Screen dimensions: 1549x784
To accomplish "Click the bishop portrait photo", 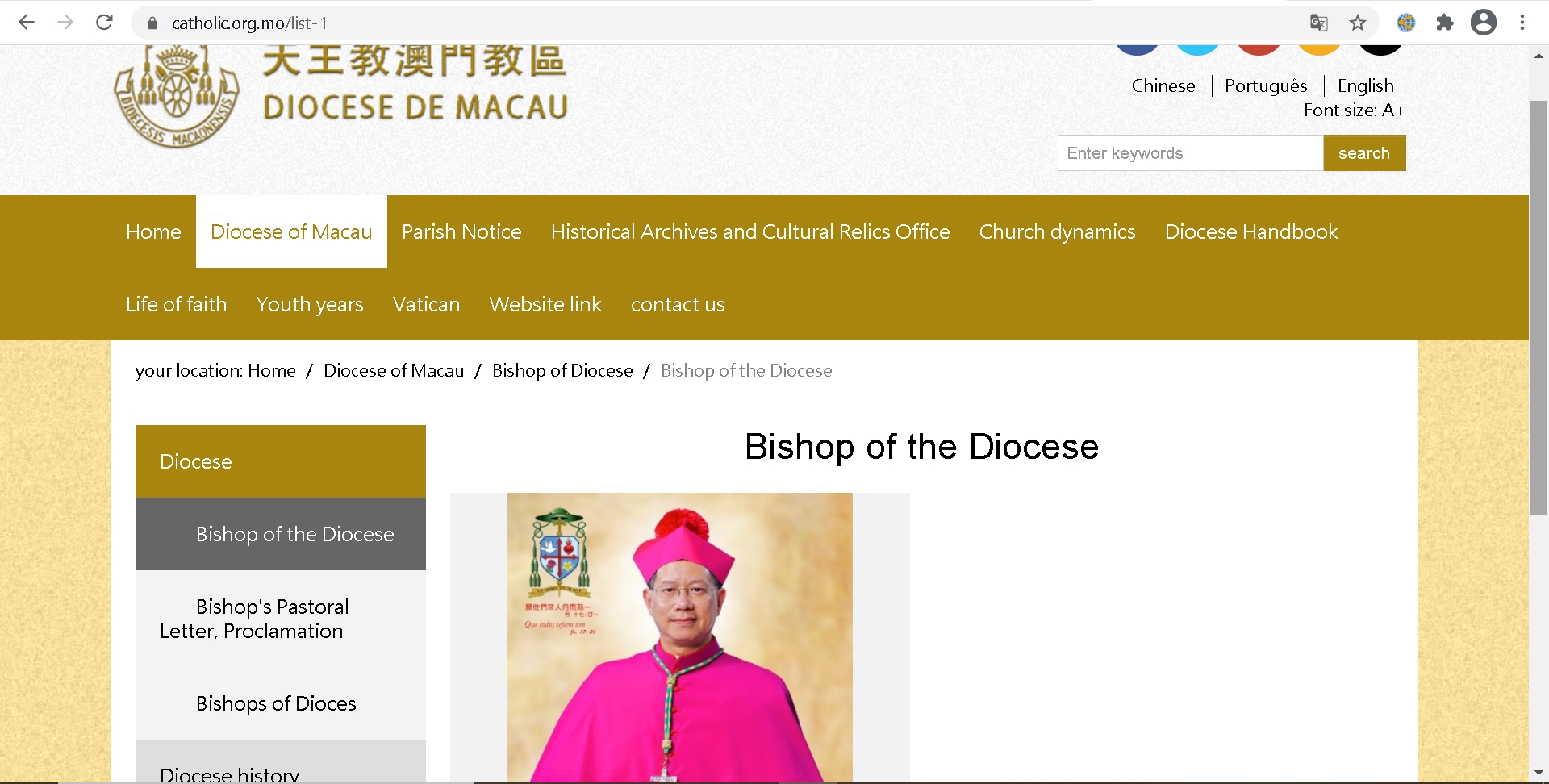I will coord(679,637).
